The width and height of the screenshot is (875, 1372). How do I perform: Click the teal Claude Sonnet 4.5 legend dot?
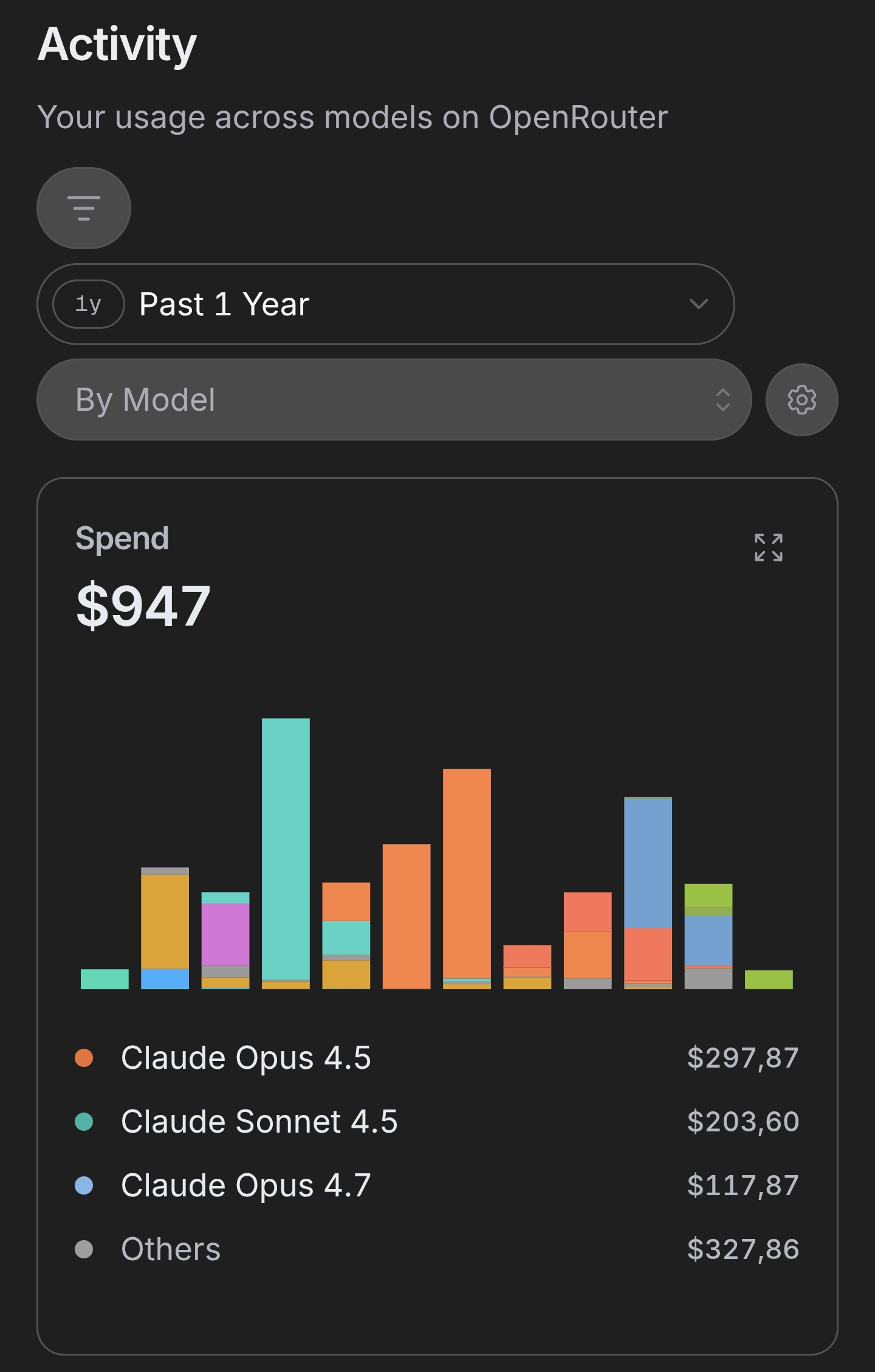click(84, 1122)
